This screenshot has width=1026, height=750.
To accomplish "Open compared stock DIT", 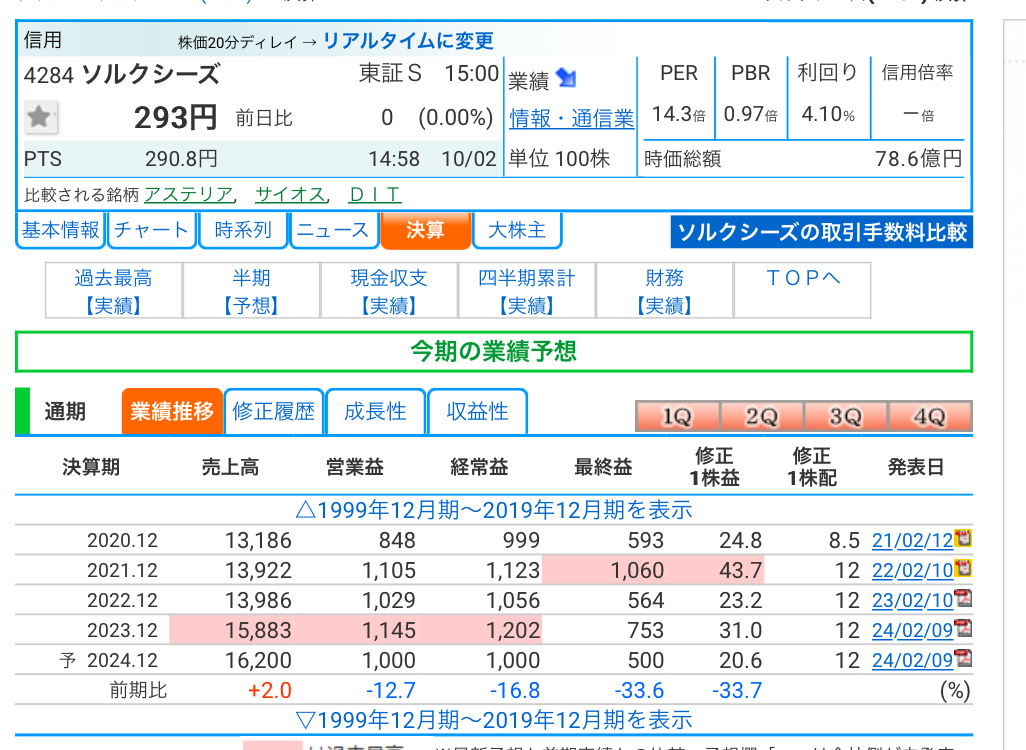I will 374,194.
